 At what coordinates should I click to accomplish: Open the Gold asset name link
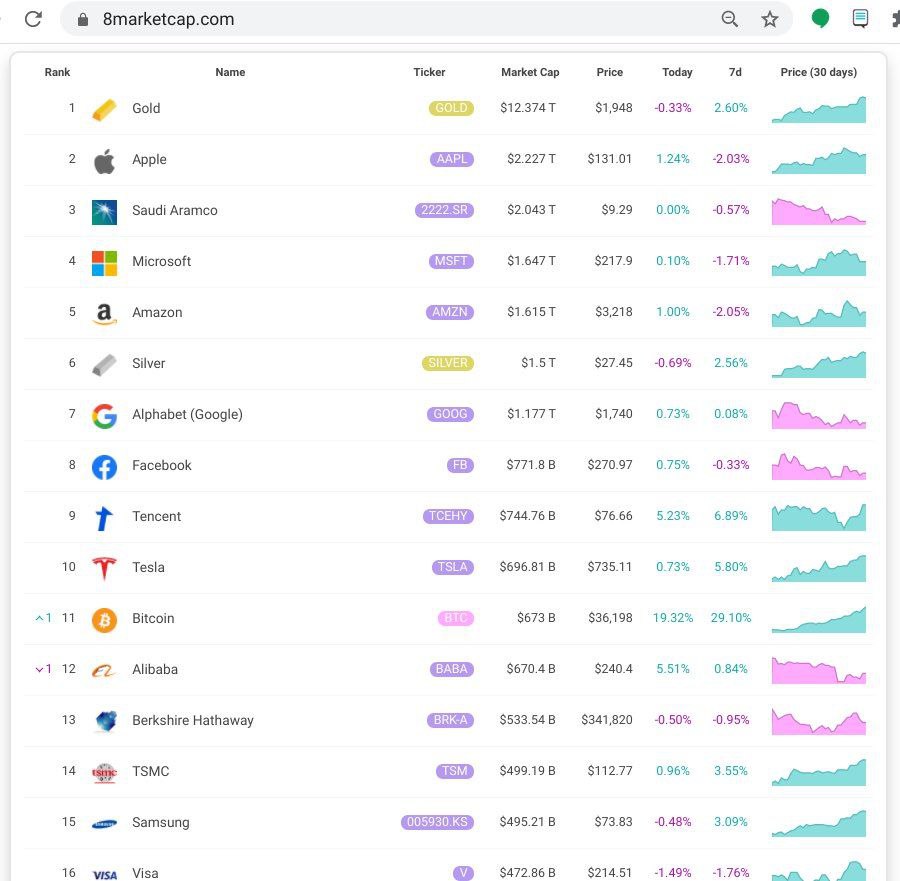click(x=146, y=108)
